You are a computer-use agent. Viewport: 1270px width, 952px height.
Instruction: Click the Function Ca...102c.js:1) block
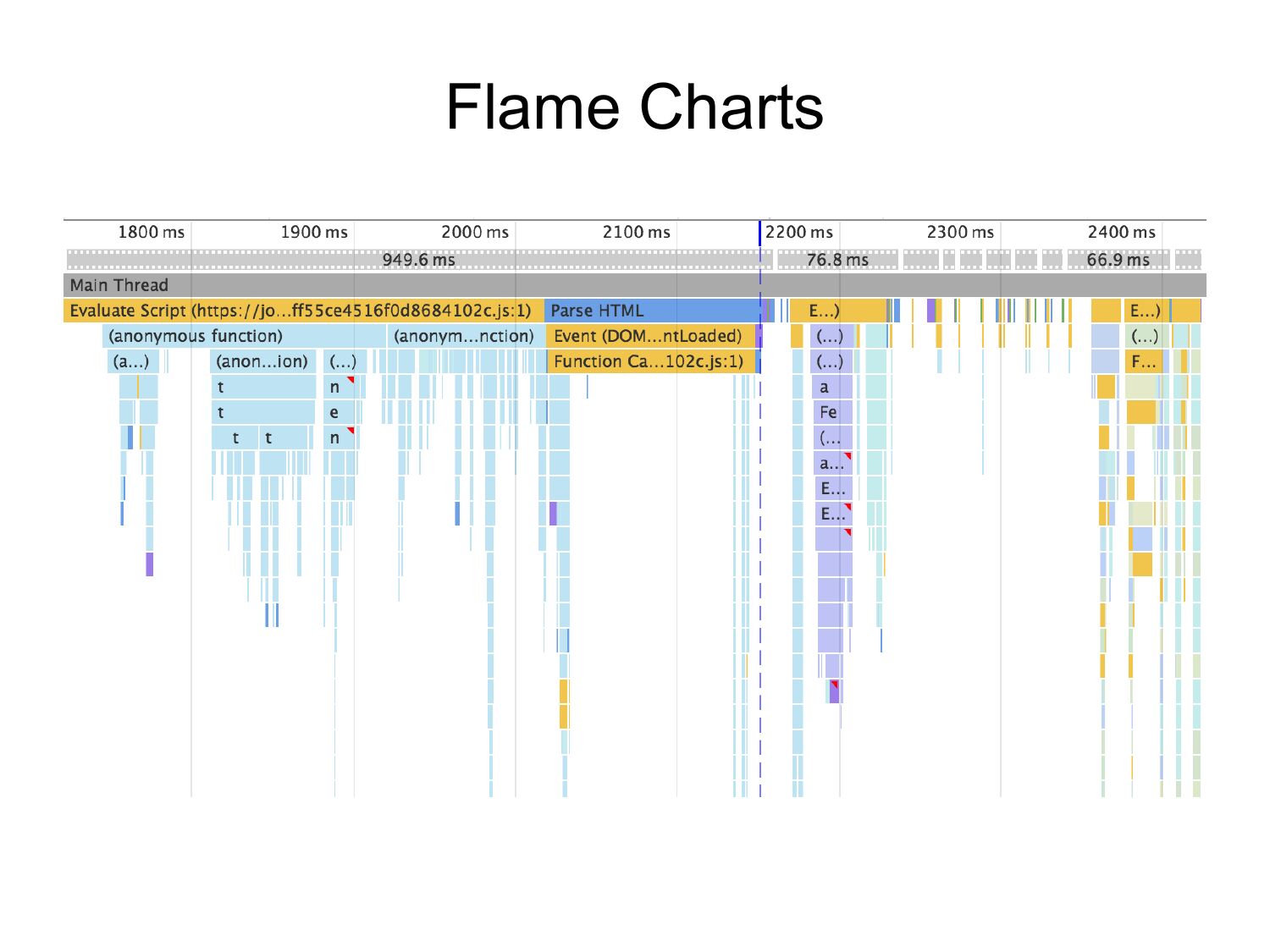pyautogui.click(x=649, y=361)
